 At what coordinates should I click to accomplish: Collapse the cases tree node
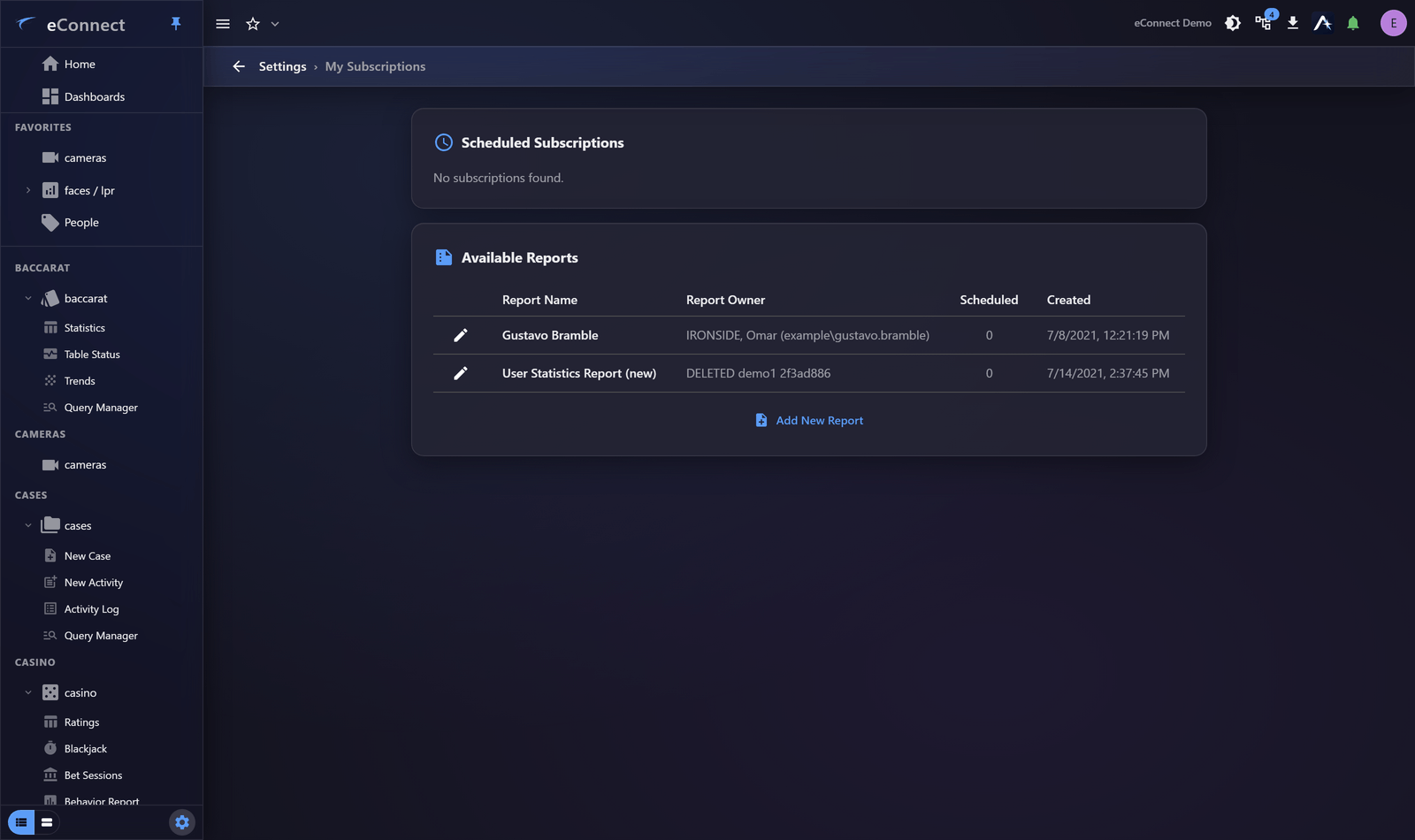[28, 525]
